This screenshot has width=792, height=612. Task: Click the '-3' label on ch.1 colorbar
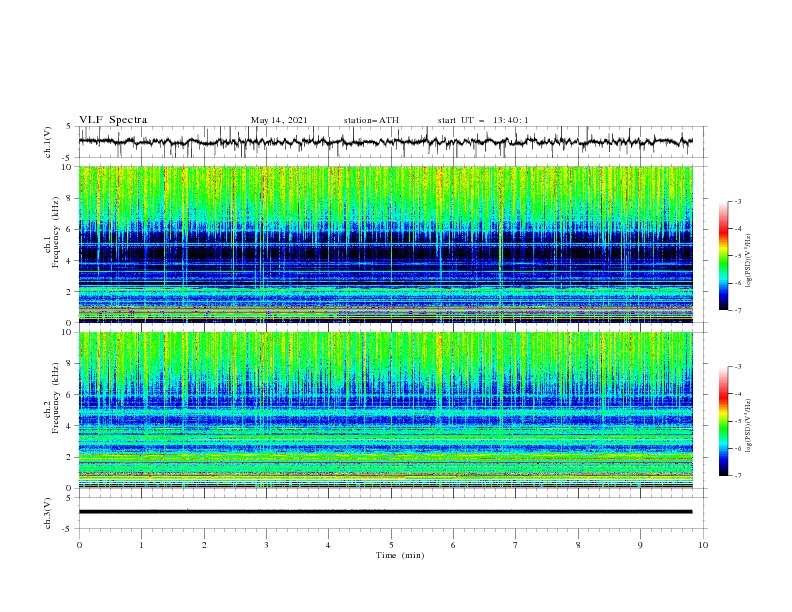[x=737, y=201]
